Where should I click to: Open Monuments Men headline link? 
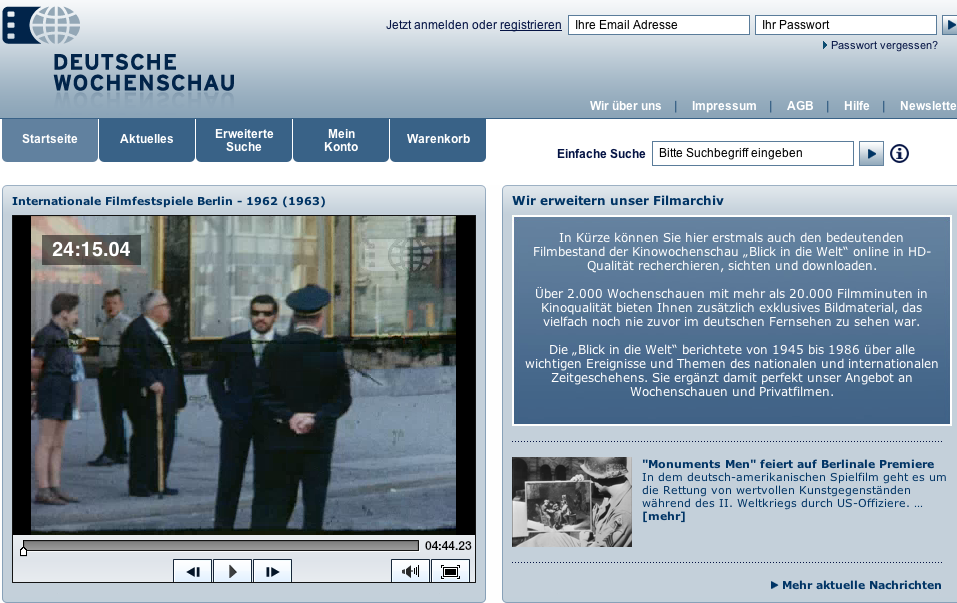pyautogui.click(x=788, y=464)
